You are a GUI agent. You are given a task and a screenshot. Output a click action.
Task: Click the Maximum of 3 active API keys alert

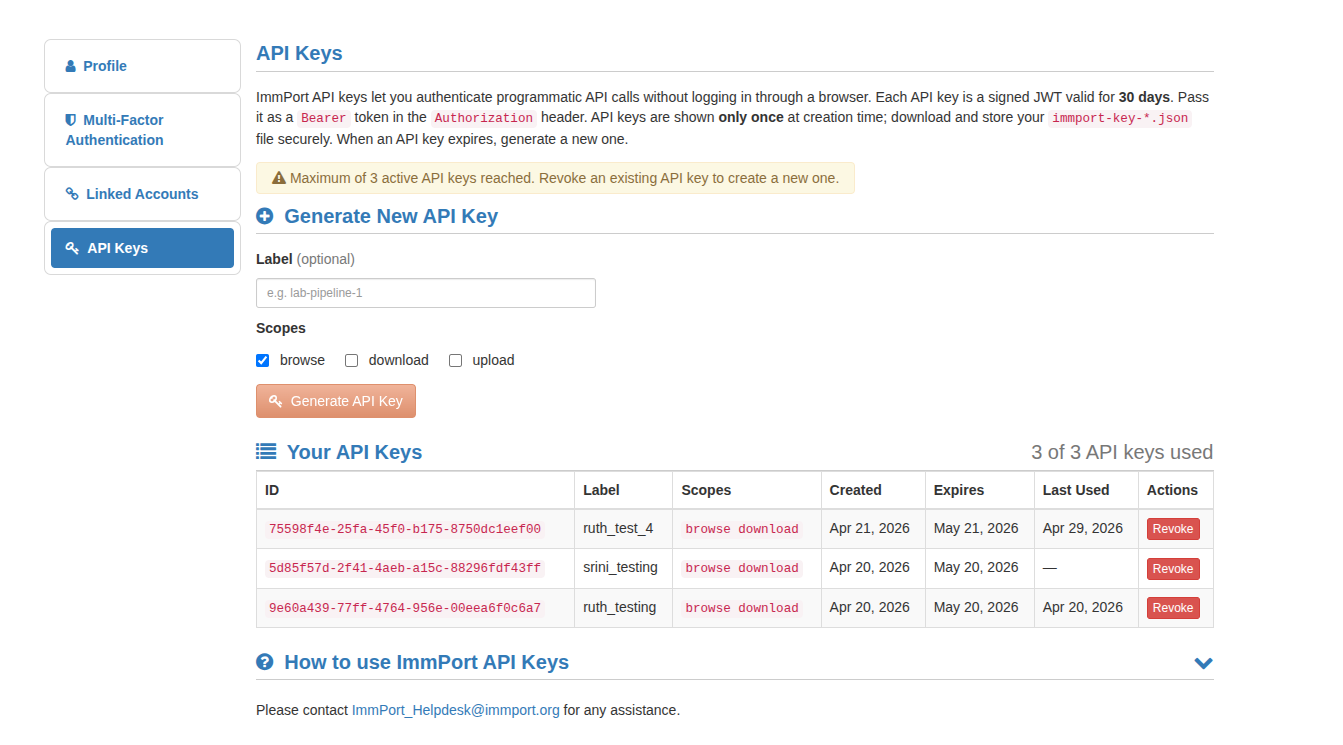pos(555,178)
